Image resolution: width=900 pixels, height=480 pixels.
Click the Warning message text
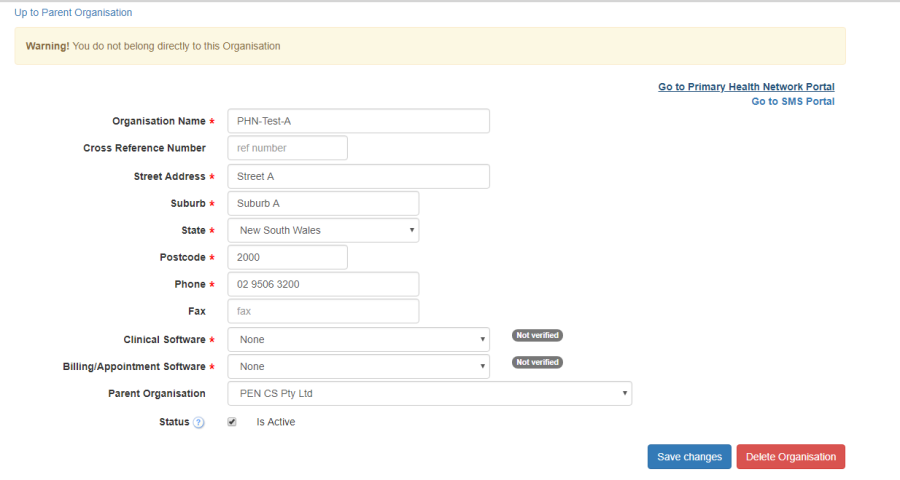(153, 46)
